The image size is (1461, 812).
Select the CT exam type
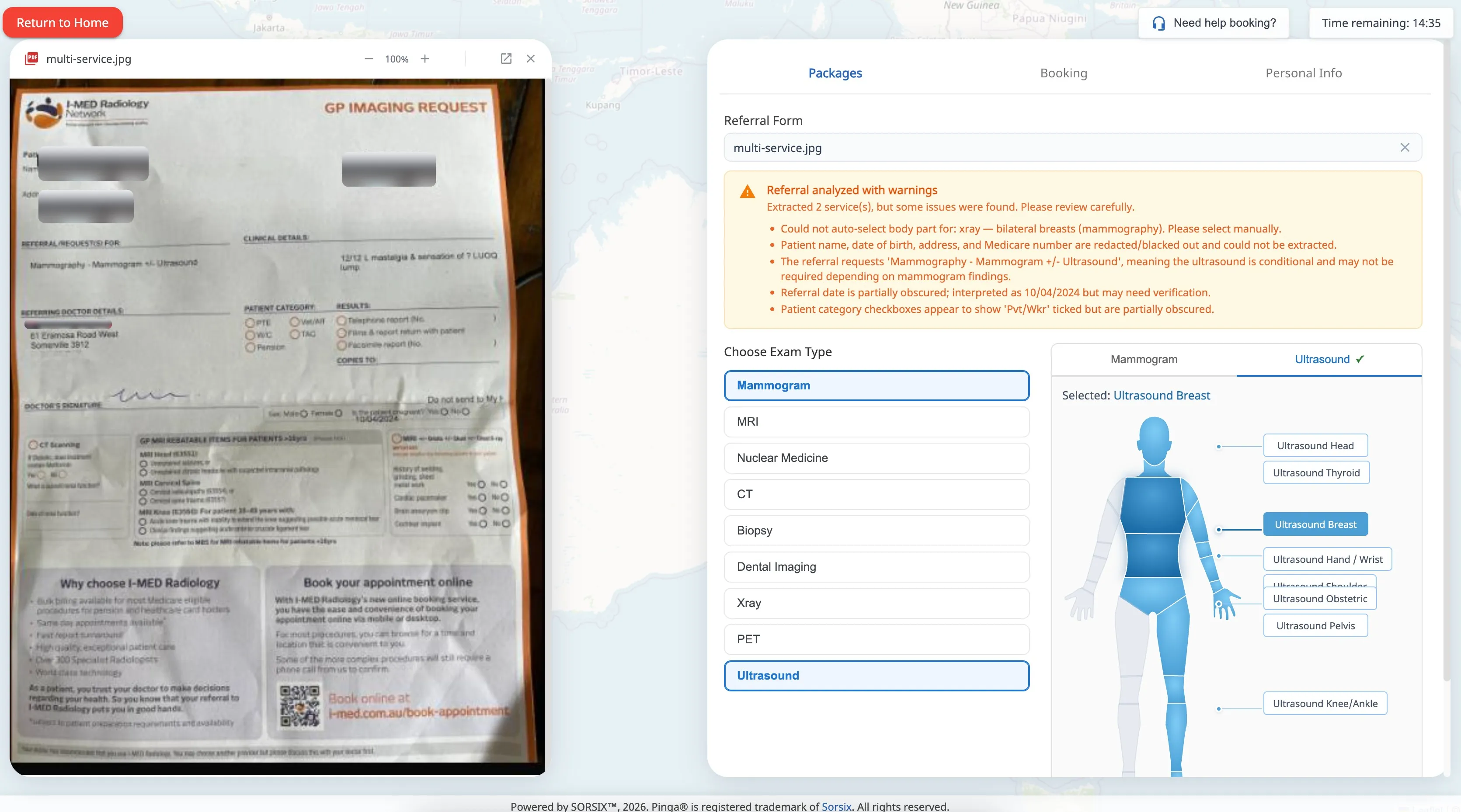(876, 494)
